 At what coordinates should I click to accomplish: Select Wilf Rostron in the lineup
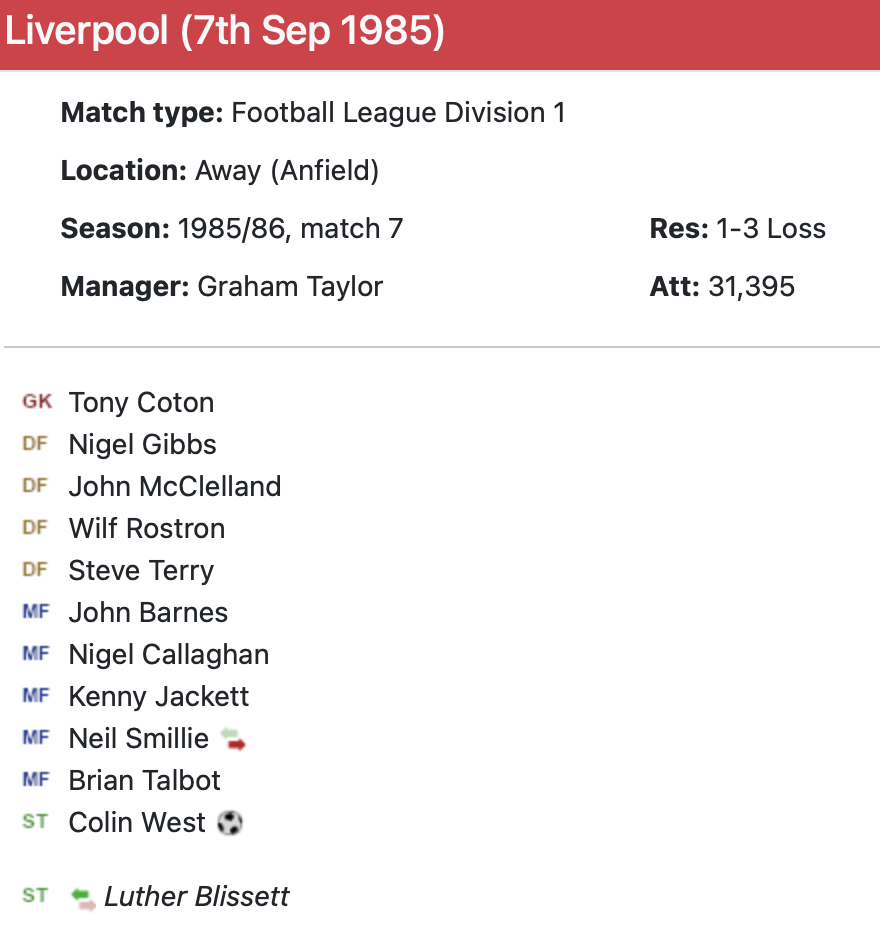pyautogui.click(x=147, y=529)
